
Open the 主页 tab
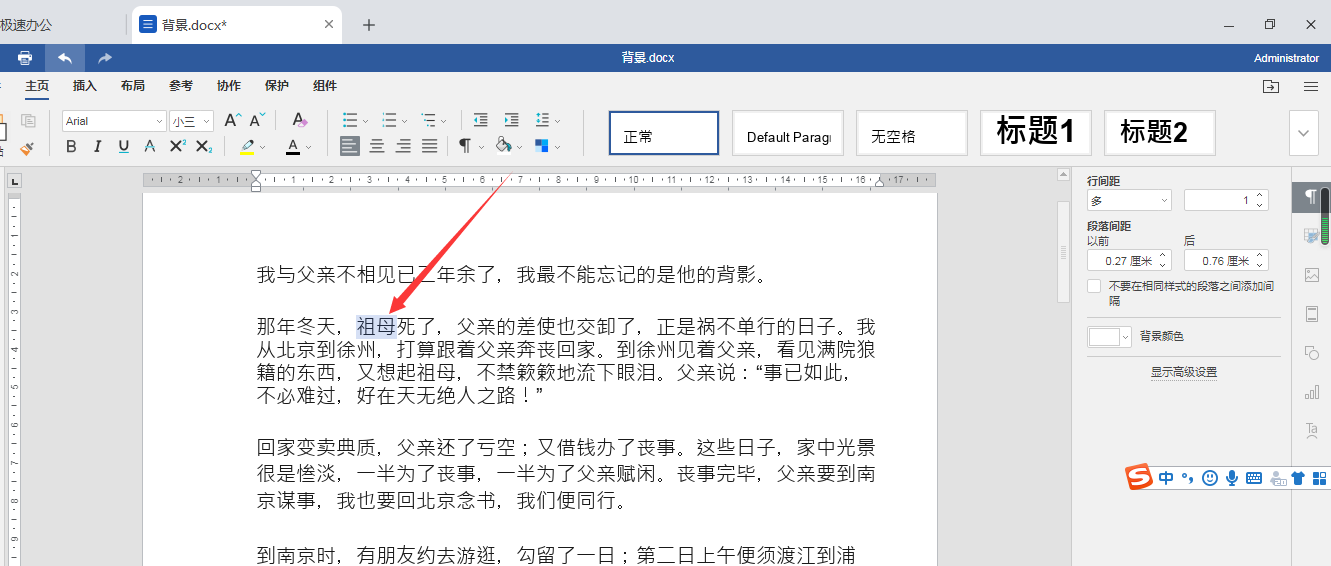pos(37,86)
